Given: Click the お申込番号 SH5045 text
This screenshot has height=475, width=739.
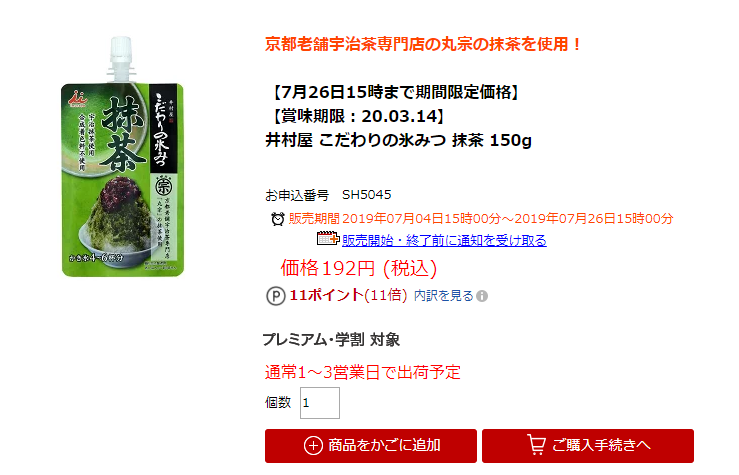Looking at the screenshot, I should [328, 195].
